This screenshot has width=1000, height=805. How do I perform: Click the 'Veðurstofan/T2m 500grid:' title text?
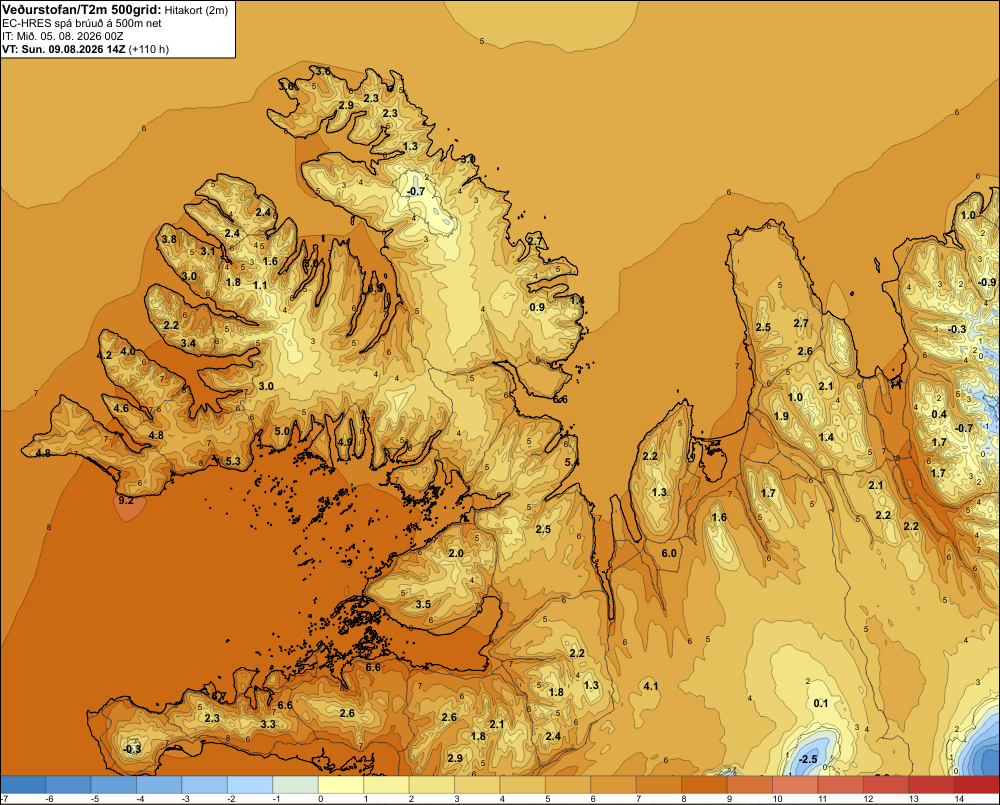click(82, 10)
